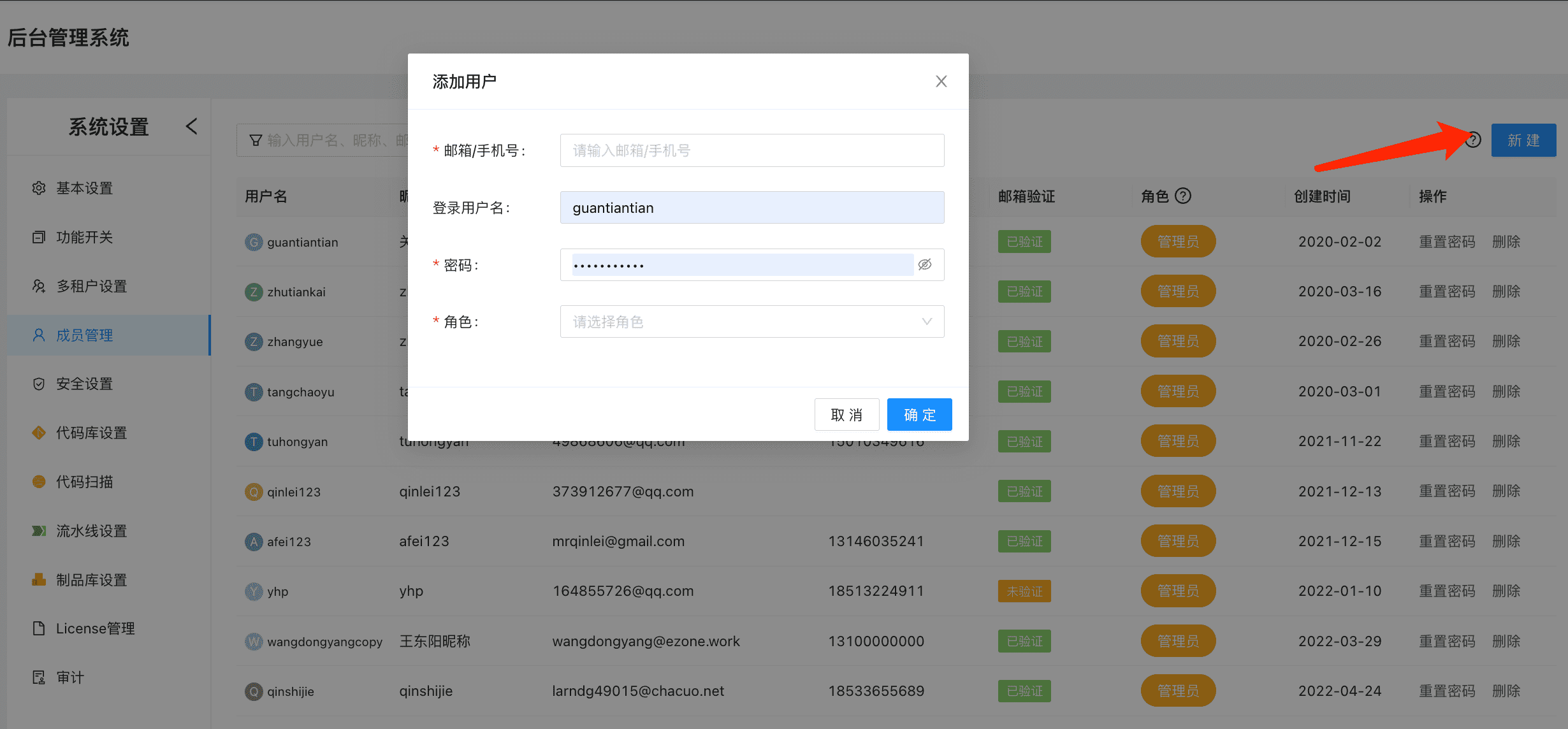Click the 确定 confirm button
Viewport: 1568px width, 729px height.
[x=919, y=414]
